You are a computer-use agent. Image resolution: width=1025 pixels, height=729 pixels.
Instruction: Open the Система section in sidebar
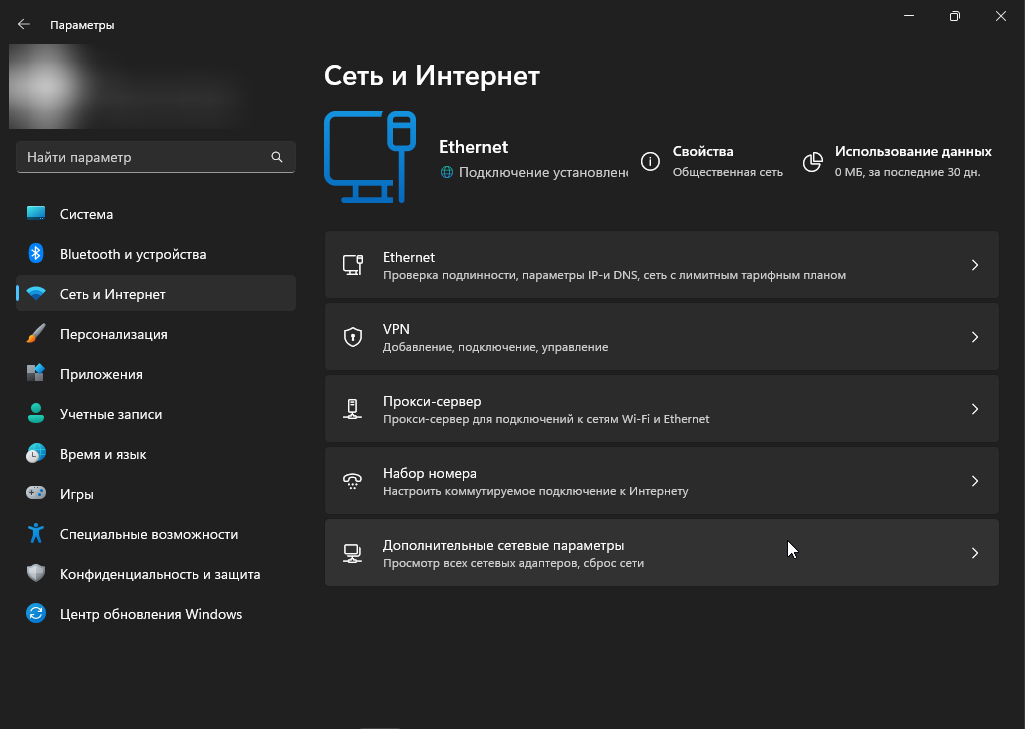(x=86, y=214)
